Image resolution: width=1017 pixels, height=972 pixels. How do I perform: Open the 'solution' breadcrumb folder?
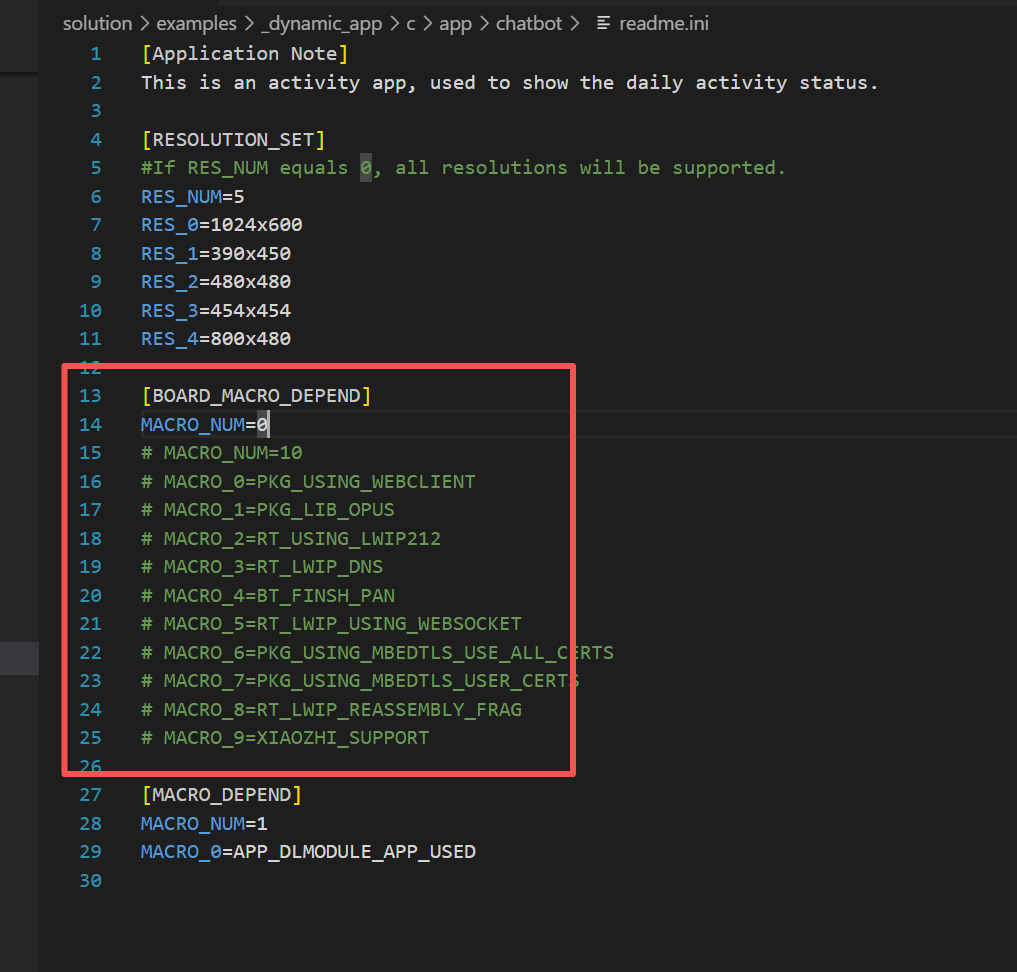click(97, 23)
